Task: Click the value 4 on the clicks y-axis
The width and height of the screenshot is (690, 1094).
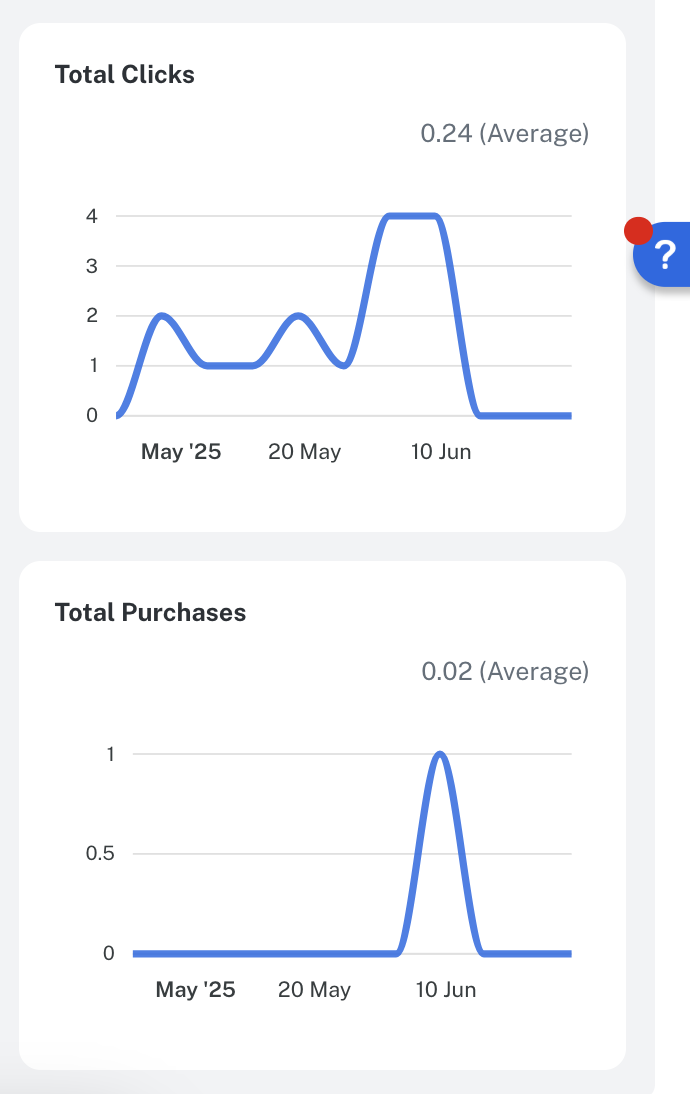Action: point(92,215)
